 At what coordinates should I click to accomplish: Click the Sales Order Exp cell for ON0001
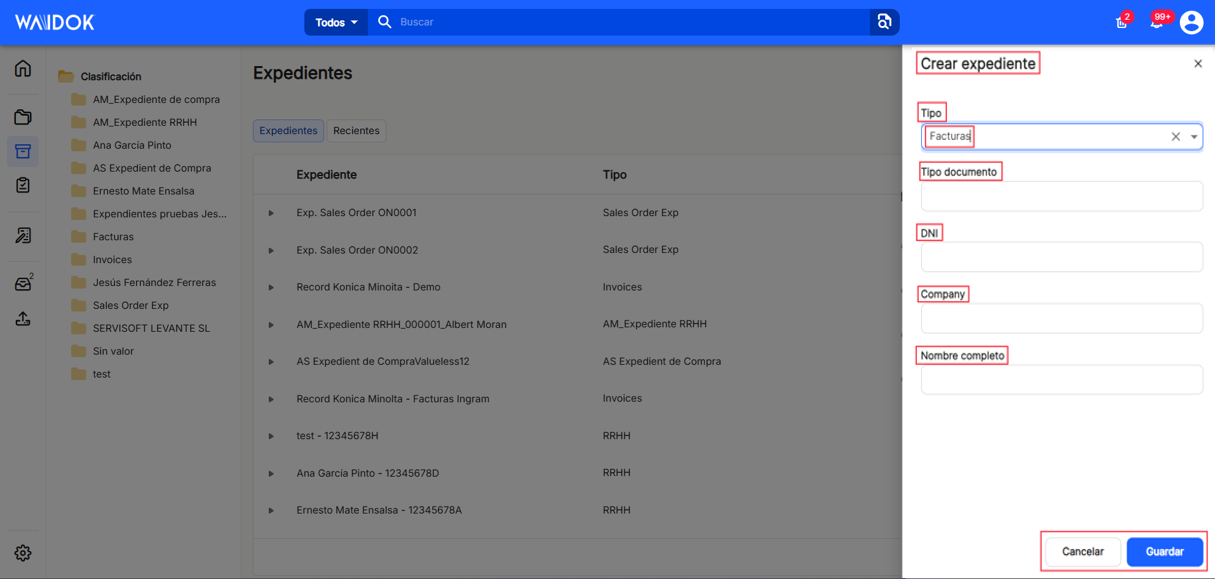click(x=641, y=213)
